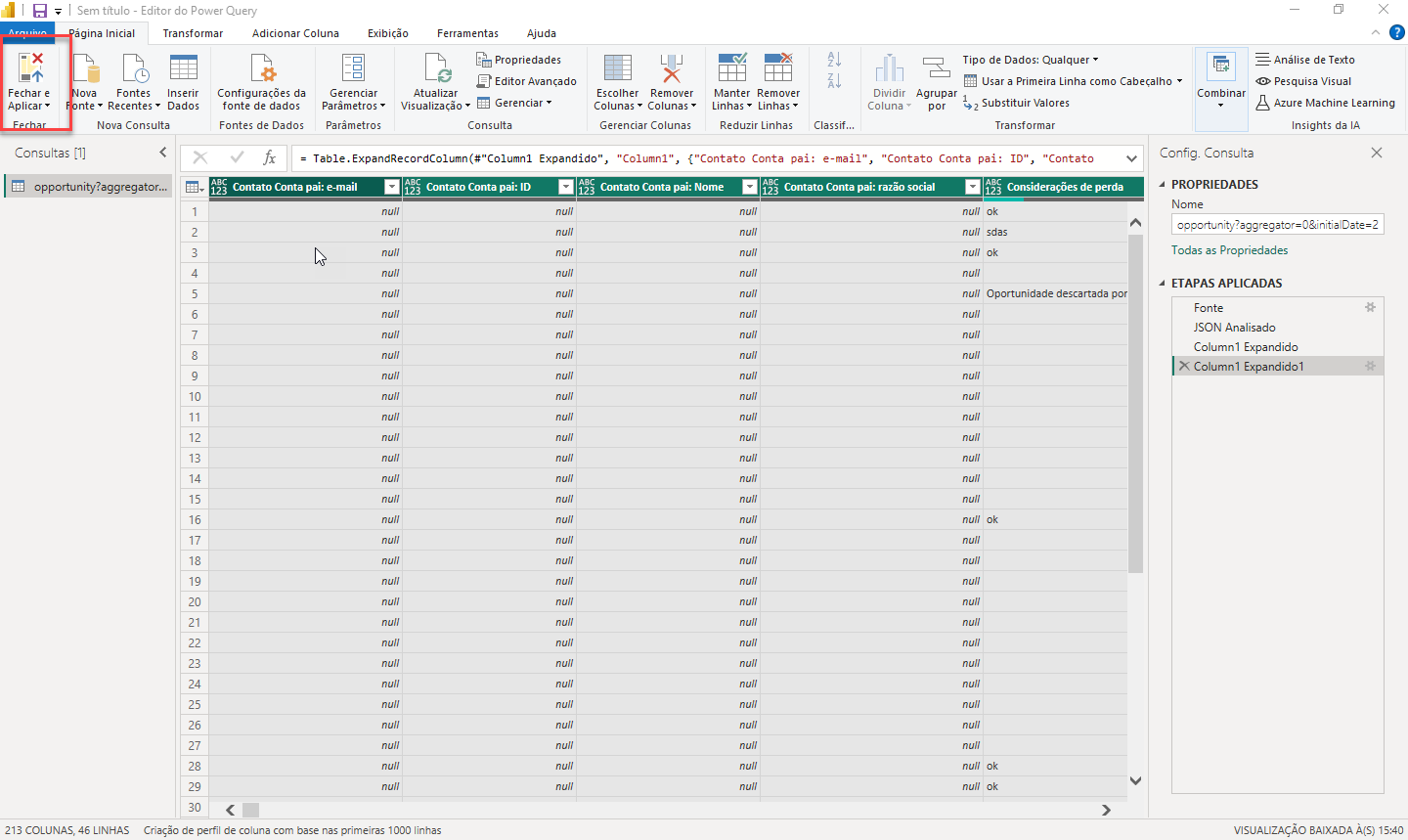1408x840 pixels.
Task: Open filter for Contato Conta pai: e-mail
Action: coord(392,187)
